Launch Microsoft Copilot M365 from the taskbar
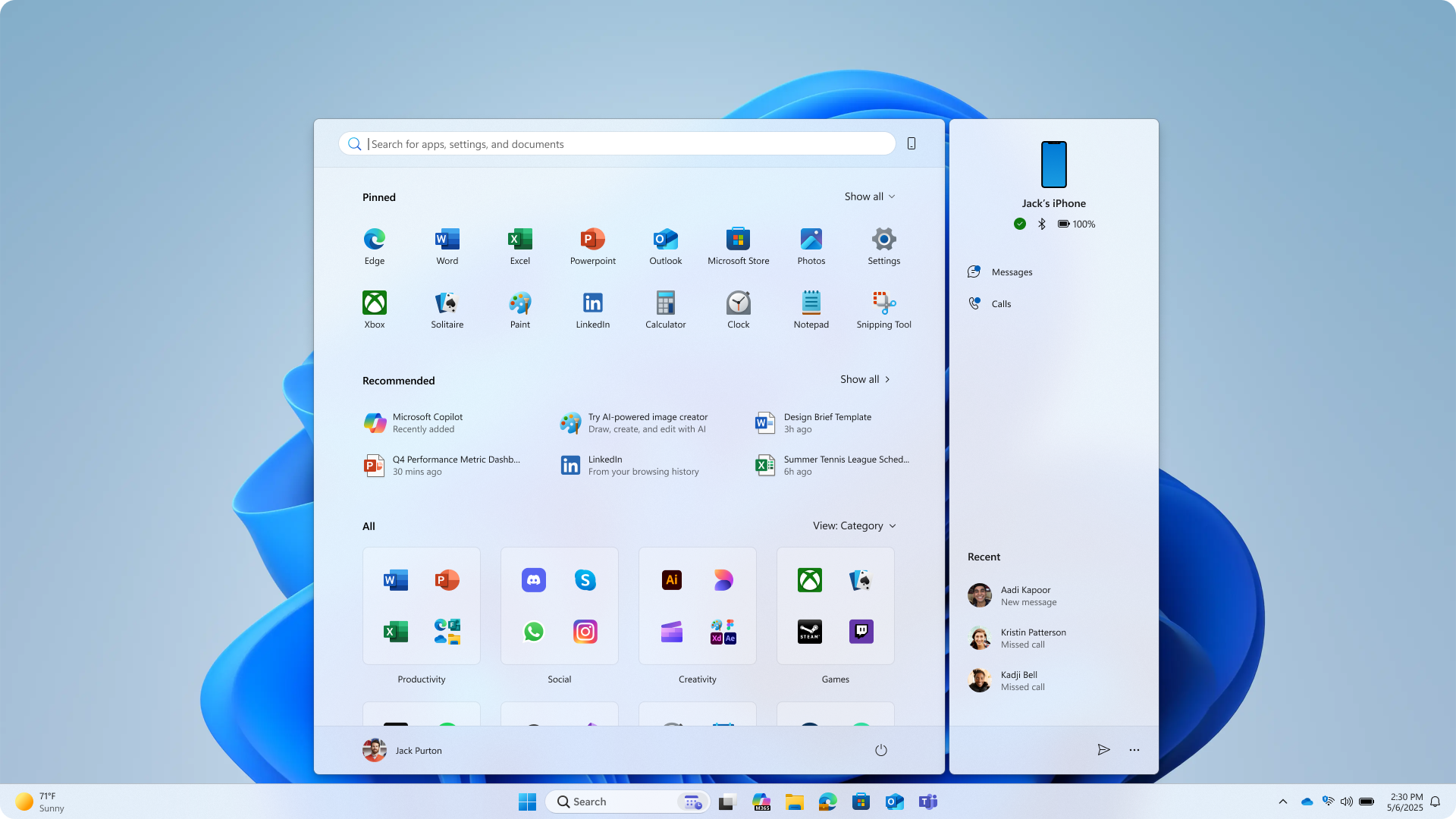Viewport: 1456px width, 819px height. 761,801
